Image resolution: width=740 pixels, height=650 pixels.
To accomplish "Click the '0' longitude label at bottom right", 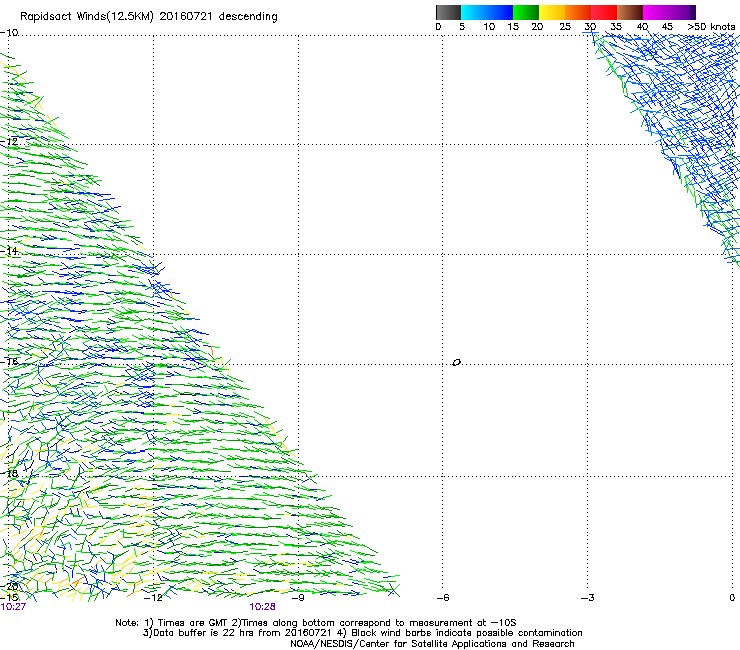I will point(732,598).
